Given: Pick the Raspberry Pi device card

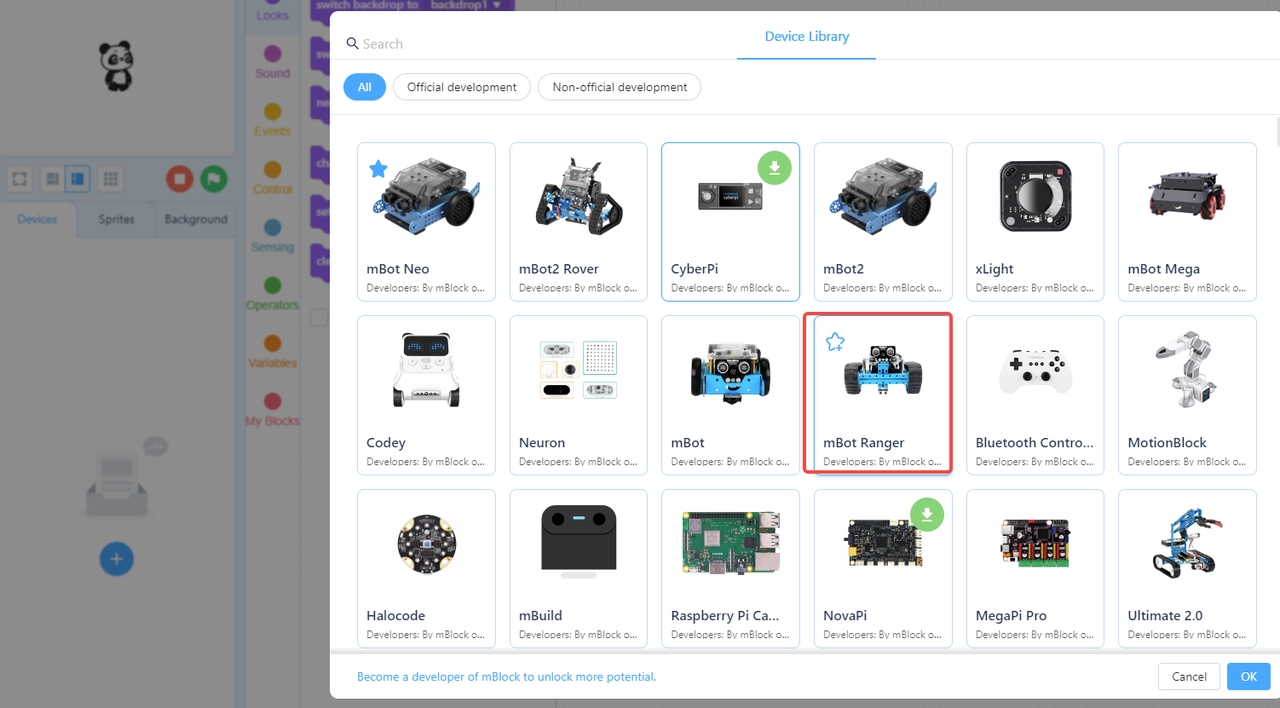Looking at the screenshot, I should pyautogui.click(x=730, y=567).
